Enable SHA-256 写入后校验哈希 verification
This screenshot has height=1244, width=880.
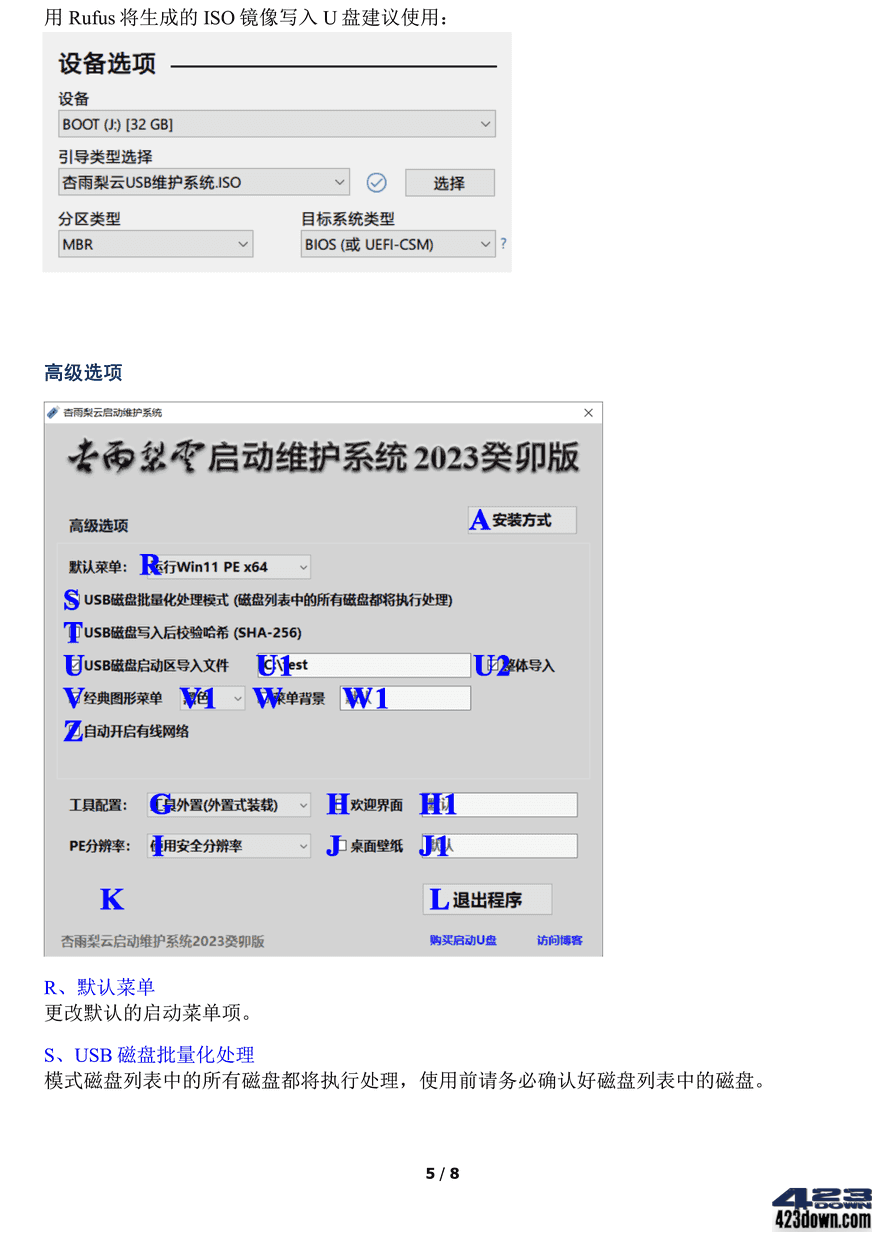pyautogui.click(x=71, y=632)
